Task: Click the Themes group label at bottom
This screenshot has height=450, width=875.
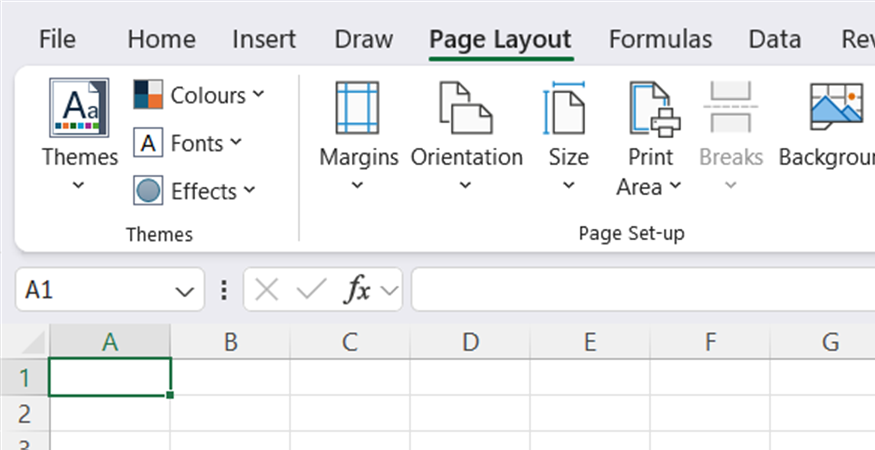Action: pos(159,234)
